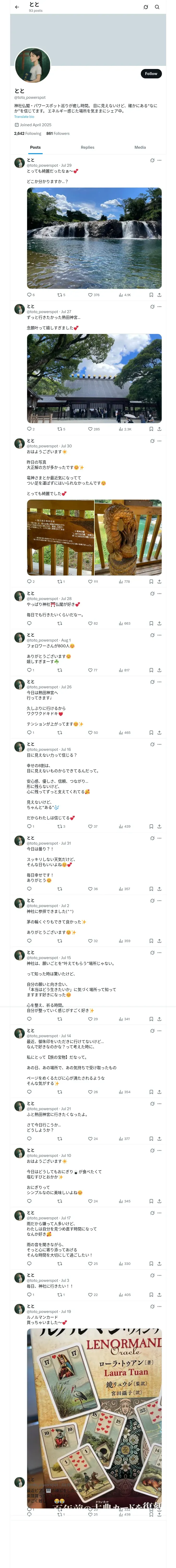Open search with the magnifier icon

pyautogui.click(x=157, y=7)
